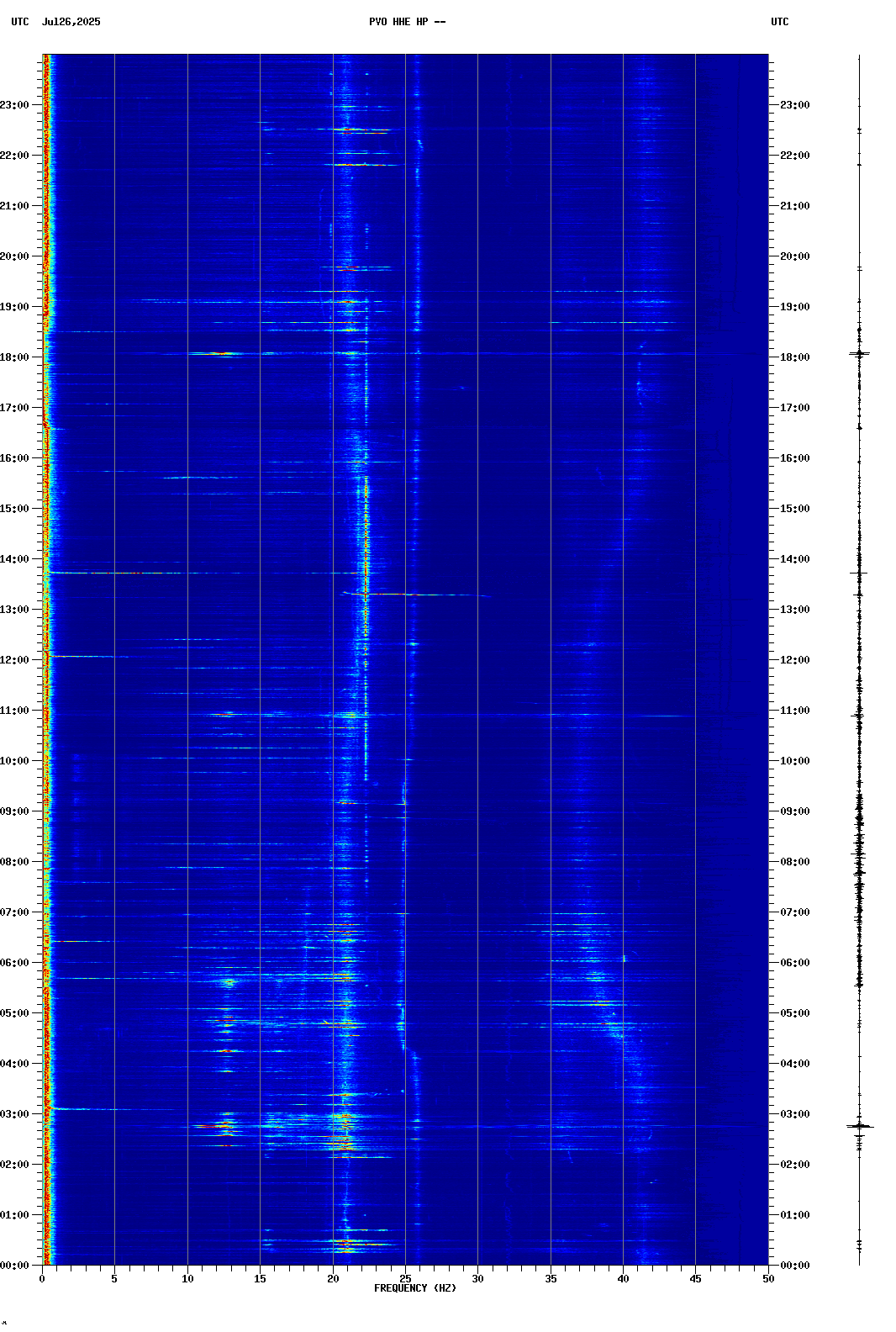Click the largest seismogram spike just before 03:00
Viewport: 896px width, 1332px height.
point(860,1126)
